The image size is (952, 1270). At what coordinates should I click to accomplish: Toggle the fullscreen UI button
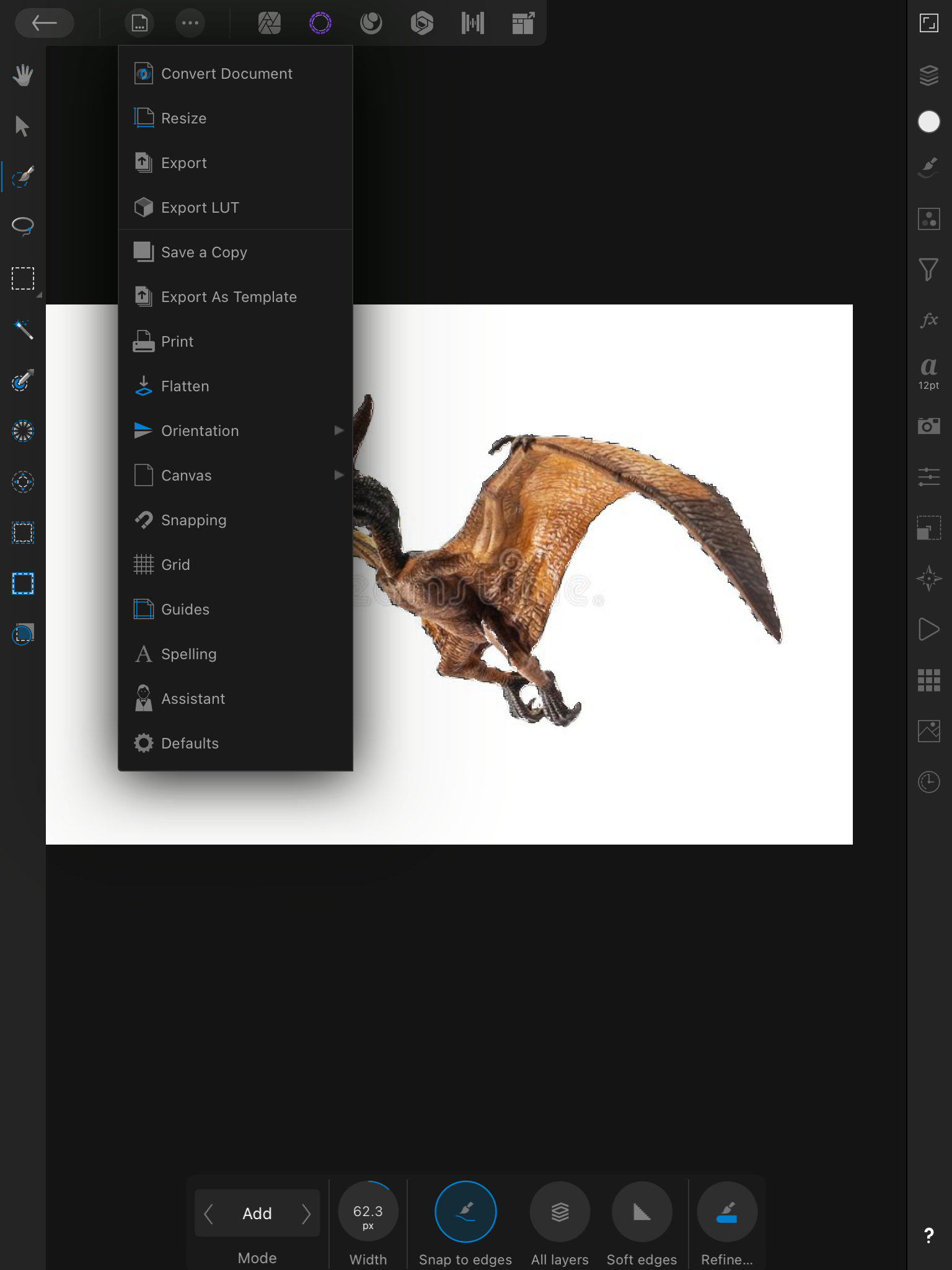tap(929, 24)
